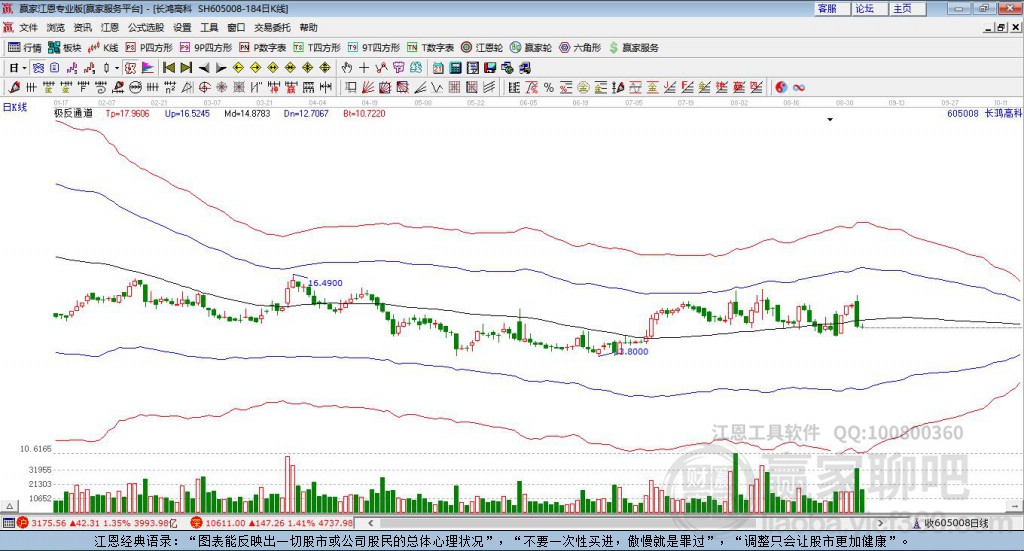
Task: Click the indicator dropdown triangle above chart
Action: click(830, 119)
